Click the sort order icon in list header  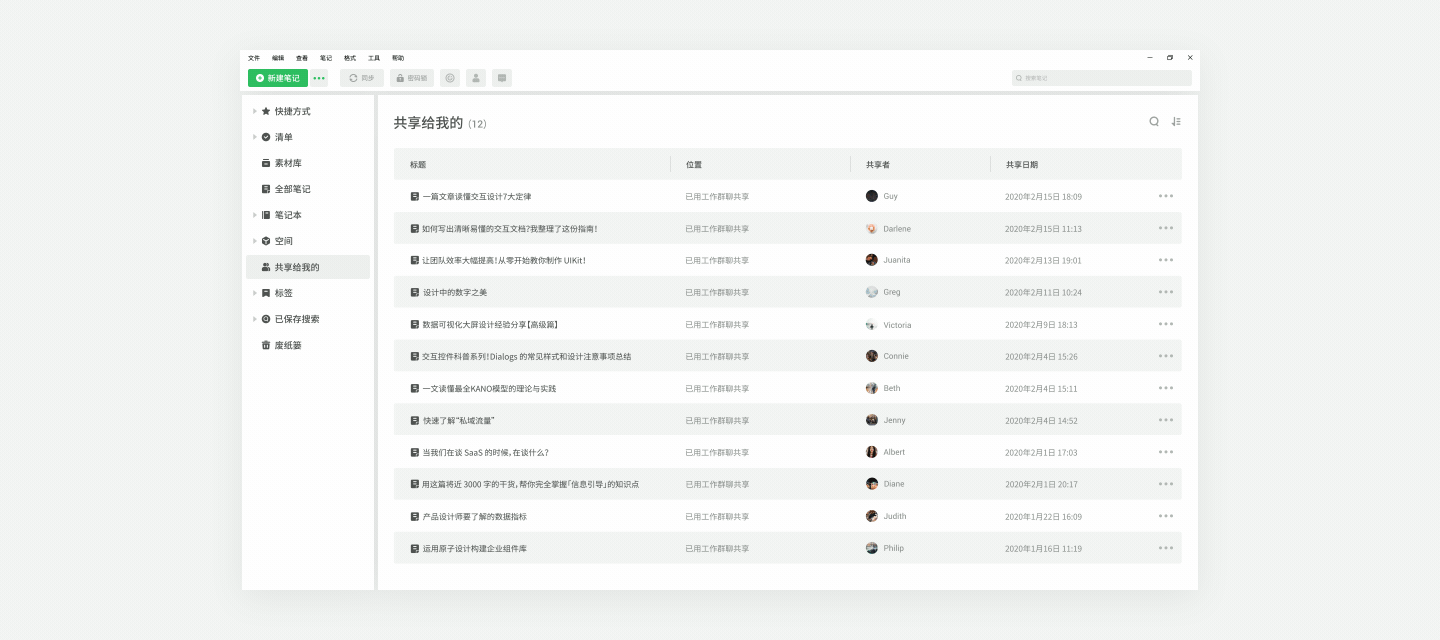[1176, 122]
